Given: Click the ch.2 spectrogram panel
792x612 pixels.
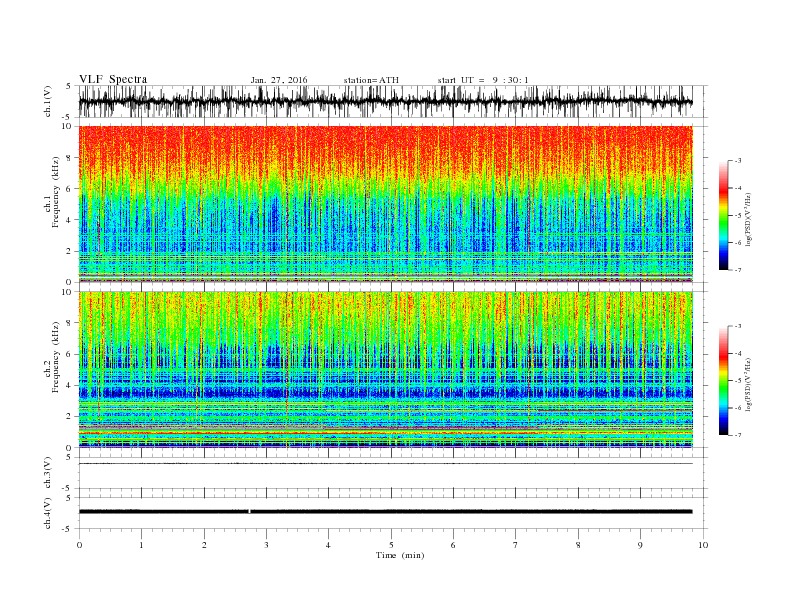Looking at the screenshot, I should [x=385, y=370].
